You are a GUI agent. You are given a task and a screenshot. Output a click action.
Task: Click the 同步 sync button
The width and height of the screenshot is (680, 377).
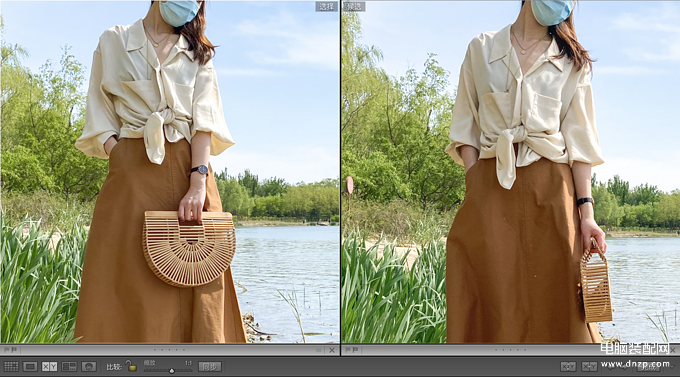[210, 367]
